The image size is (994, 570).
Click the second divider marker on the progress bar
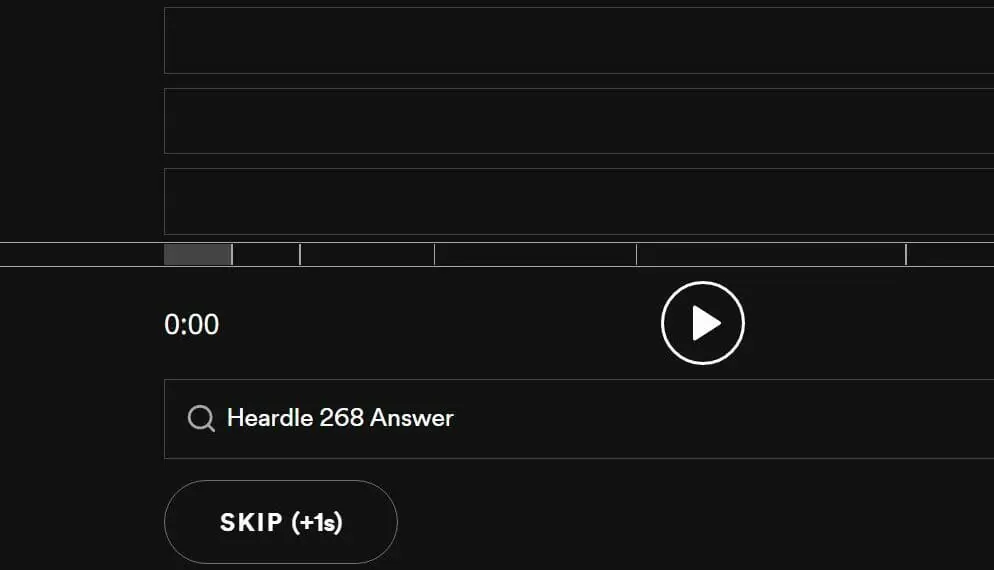(300, 255)
